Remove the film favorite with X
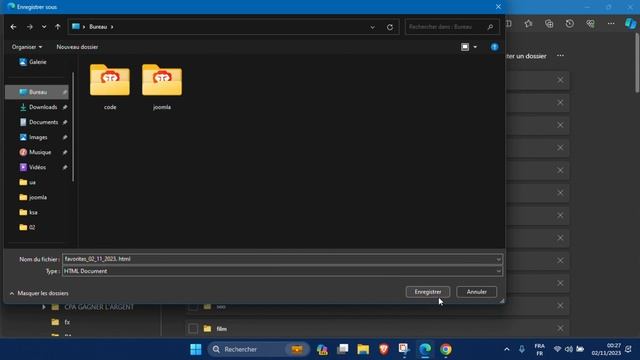 pyautogui.click(x=560, y=328)
